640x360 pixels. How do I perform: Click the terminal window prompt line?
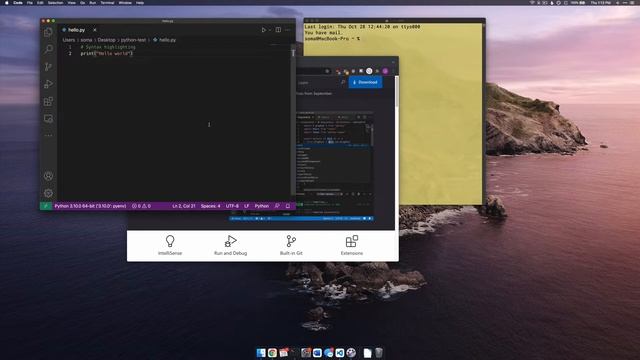332,39
